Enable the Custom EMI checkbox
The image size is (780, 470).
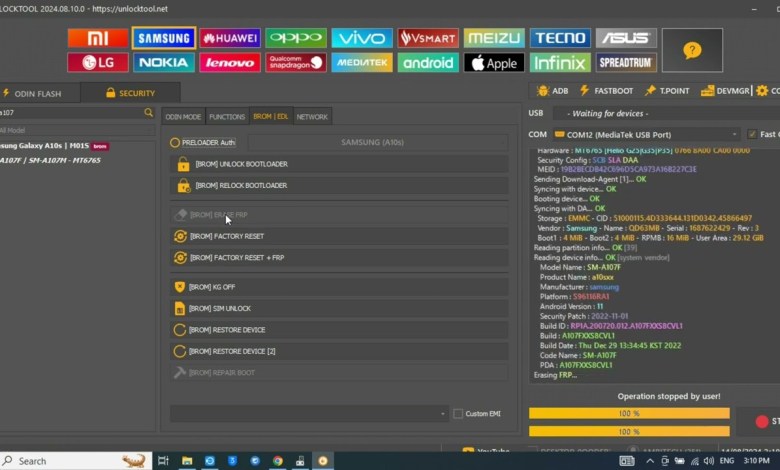pos(458,414)
